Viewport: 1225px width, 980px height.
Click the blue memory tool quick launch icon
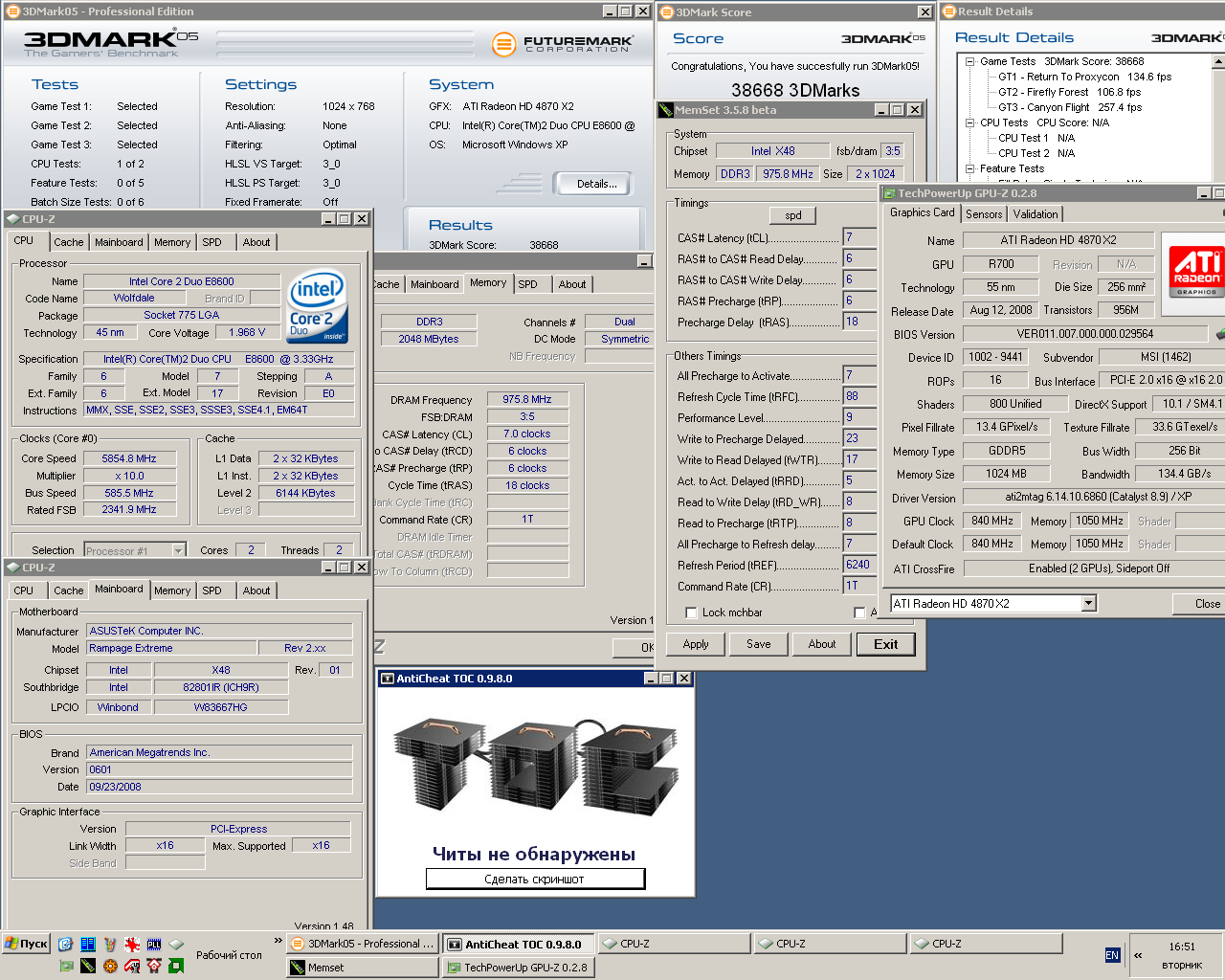click(x=88, y=944)
